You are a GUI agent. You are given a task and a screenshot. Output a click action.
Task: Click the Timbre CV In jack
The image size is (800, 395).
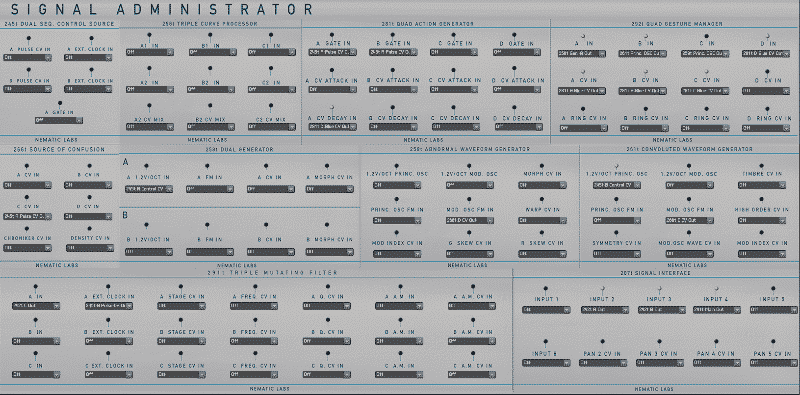tap(761, 166)
